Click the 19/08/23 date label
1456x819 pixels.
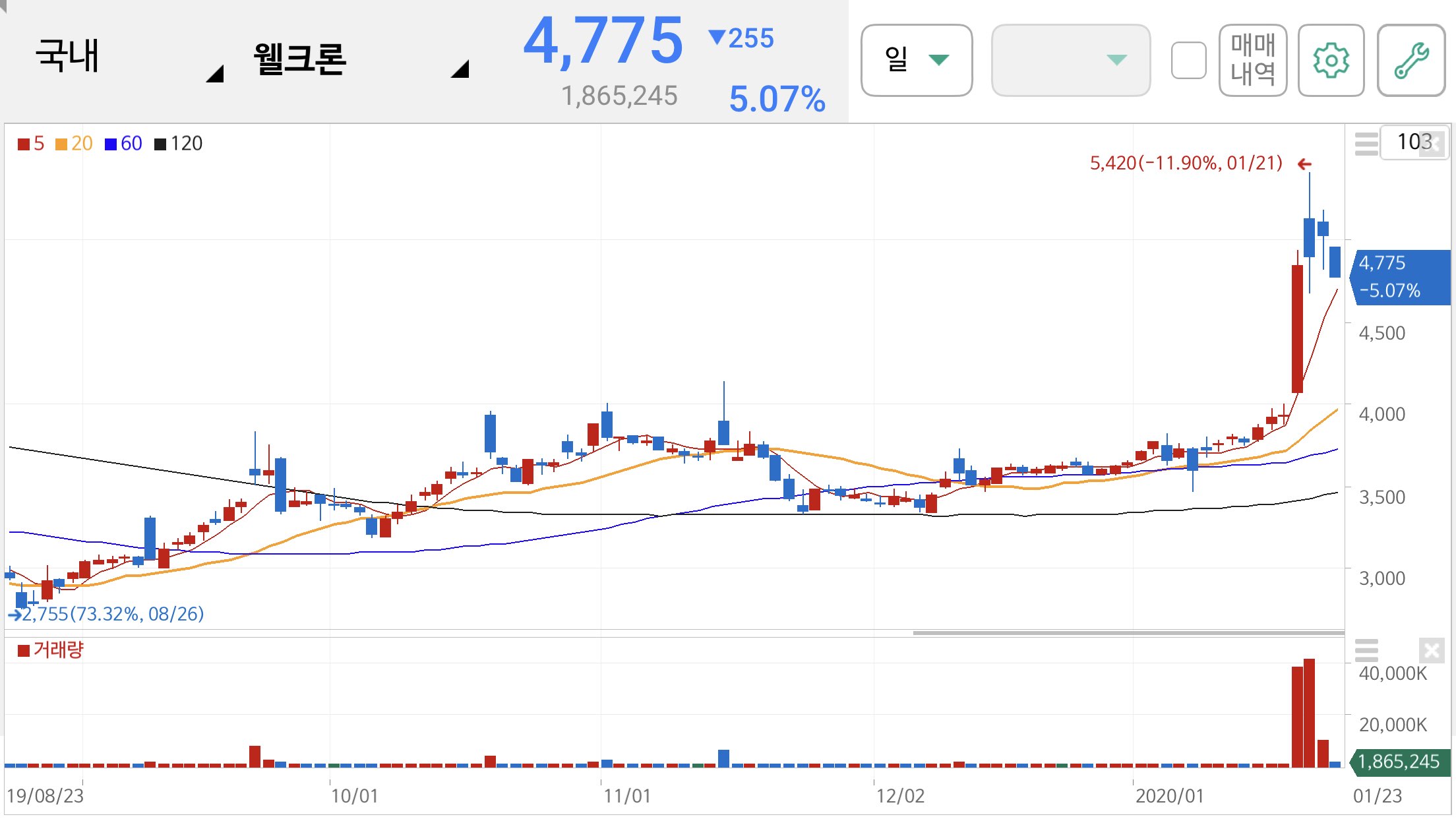click(x=45, y=796)
